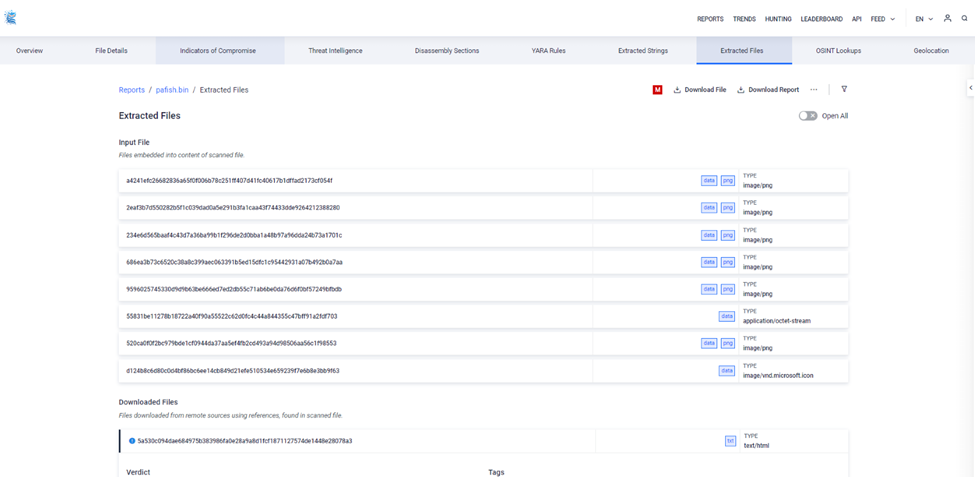Click the Download Report button
Image resolution: width=975 pixels, height=477 pixels.
pyautogui.click(x=768, y=90)
